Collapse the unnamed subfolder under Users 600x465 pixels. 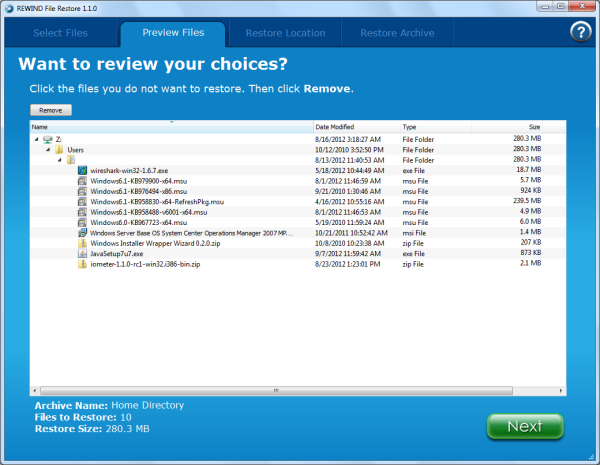[59, 160]
